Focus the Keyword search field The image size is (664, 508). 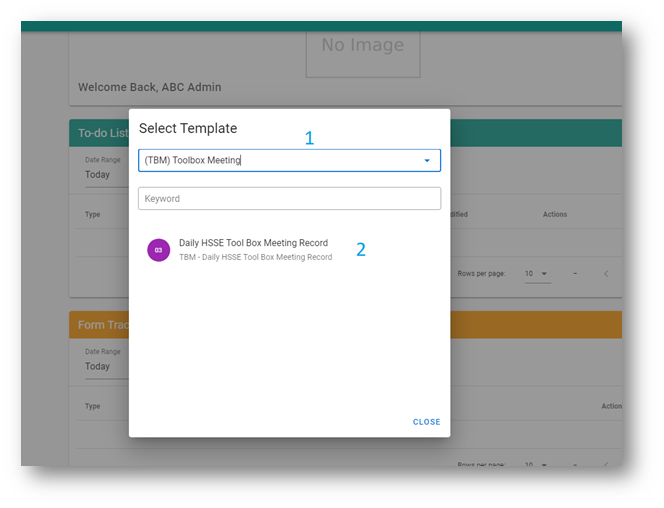point(289,199)
